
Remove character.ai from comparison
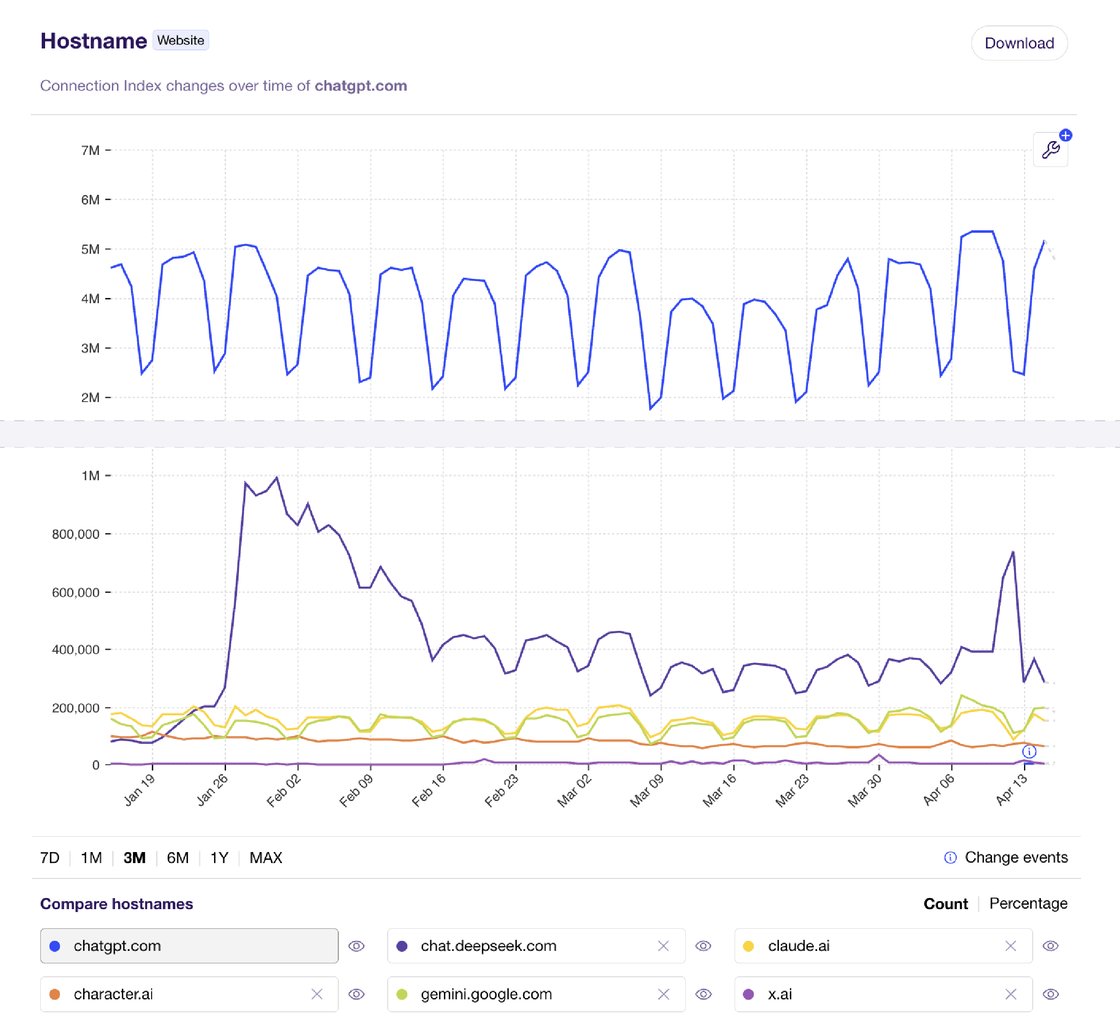pos(316,994)
